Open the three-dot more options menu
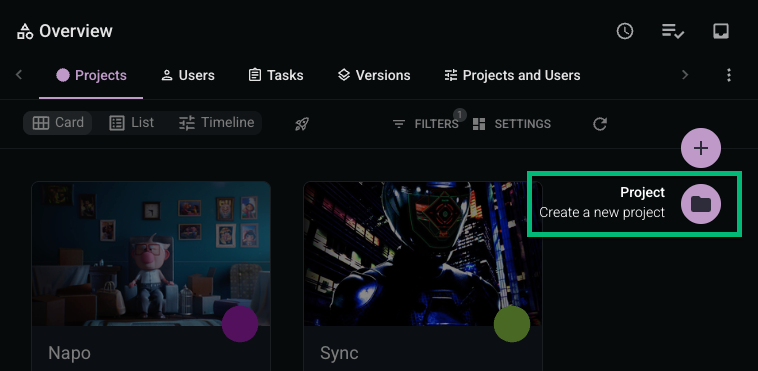 (x=729, y=75)
